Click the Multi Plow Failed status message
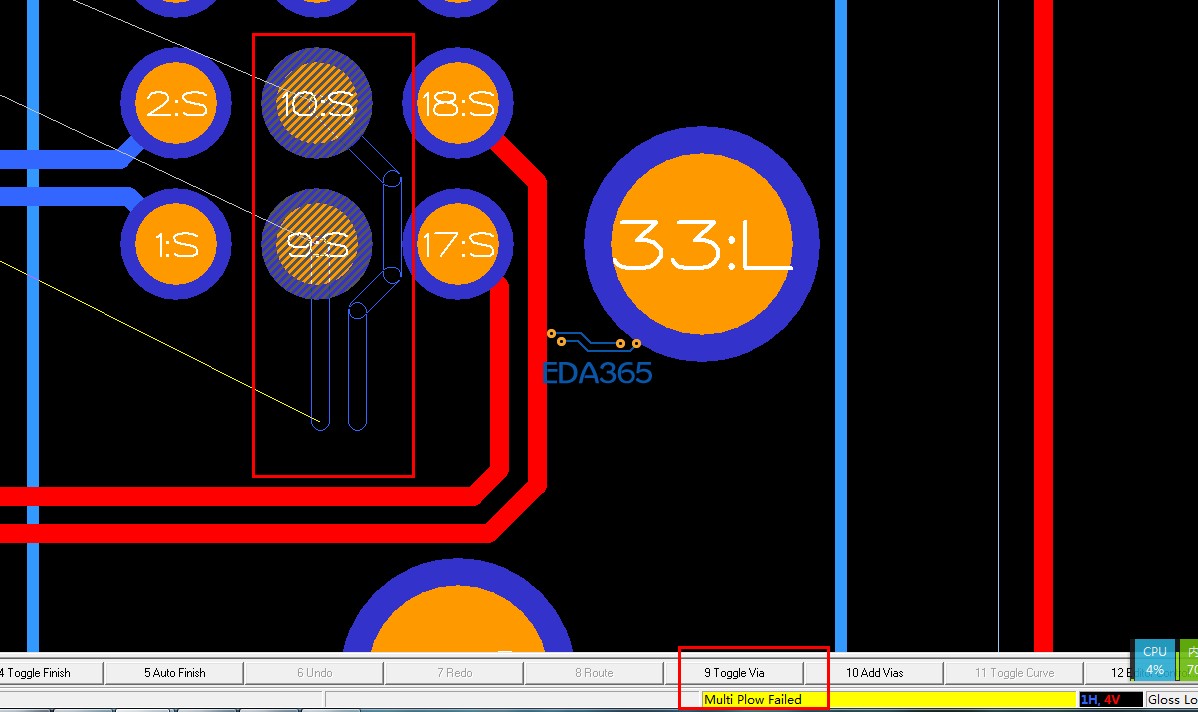 tap(753, 700)
